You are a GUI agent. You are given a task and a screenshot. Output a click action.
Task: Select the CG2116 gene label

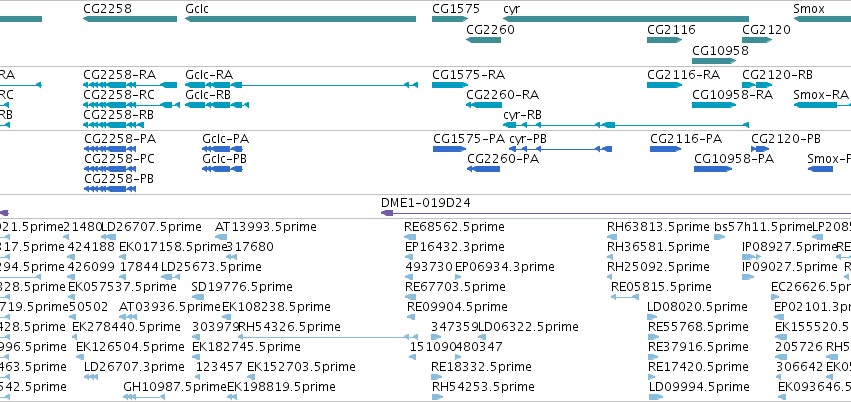671,30
